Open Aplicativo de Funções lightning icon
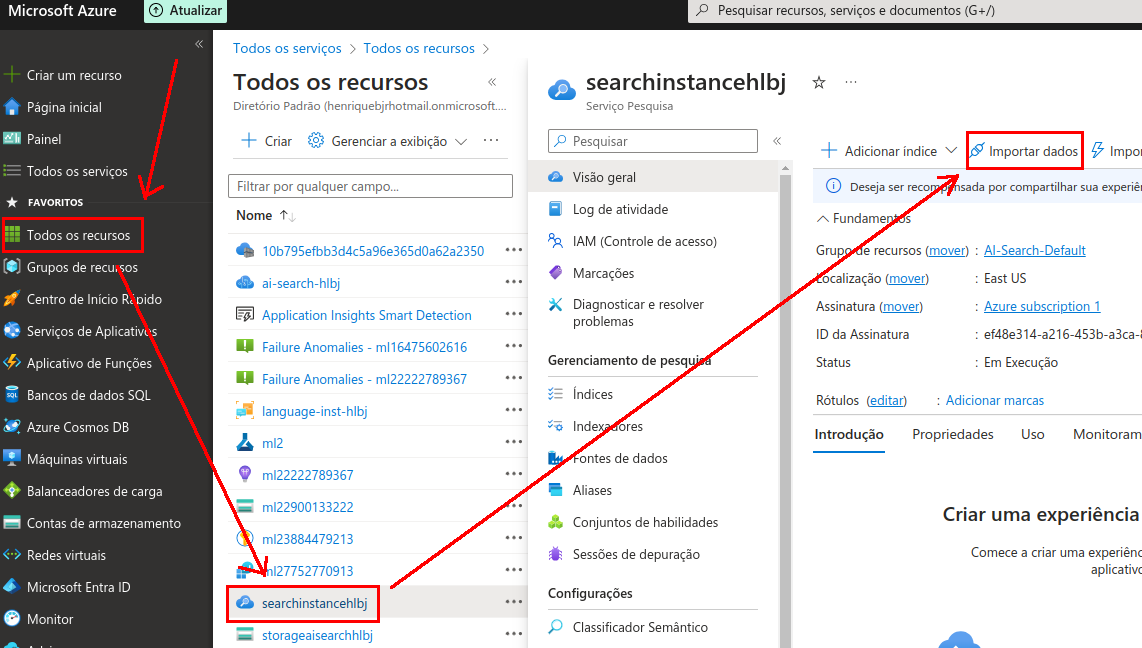Viewport: 1142px width, 648px height. click(x=12, y=363)
